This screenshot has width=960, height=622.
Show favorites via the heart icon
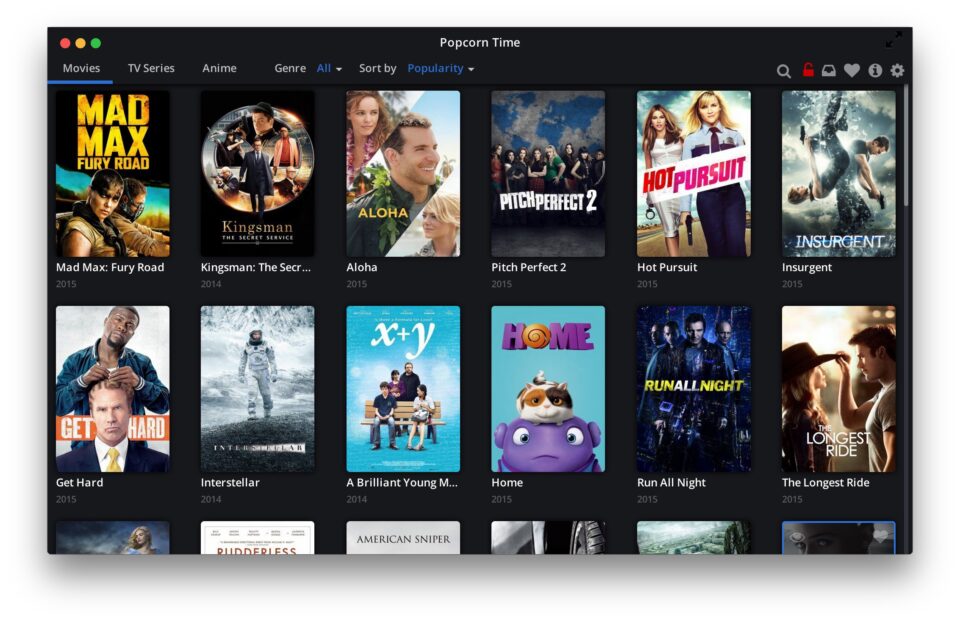(x=852, y=70)
